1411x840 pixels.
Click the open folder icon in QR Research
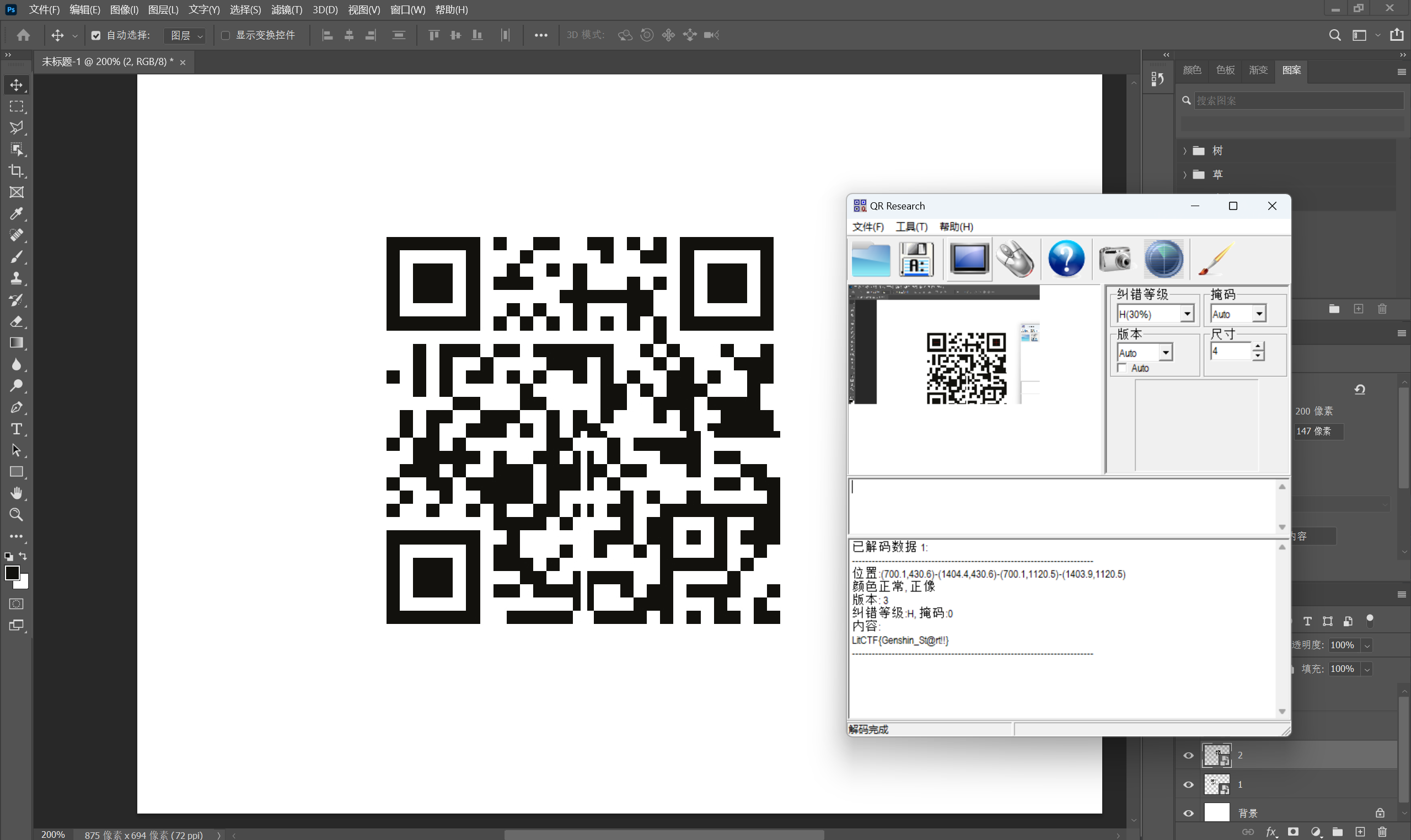click(x=871, y=259)
